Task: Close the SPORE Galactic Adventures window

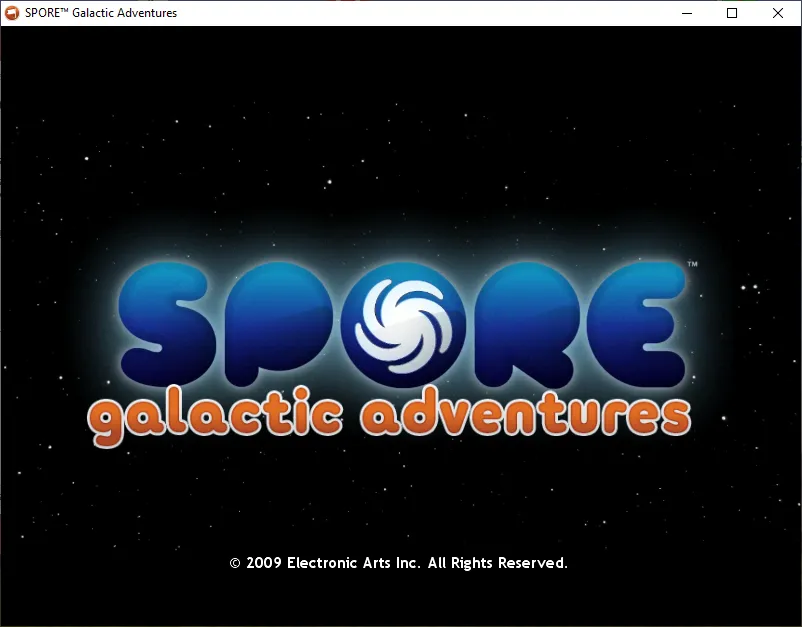Action: tap(777, 13)
